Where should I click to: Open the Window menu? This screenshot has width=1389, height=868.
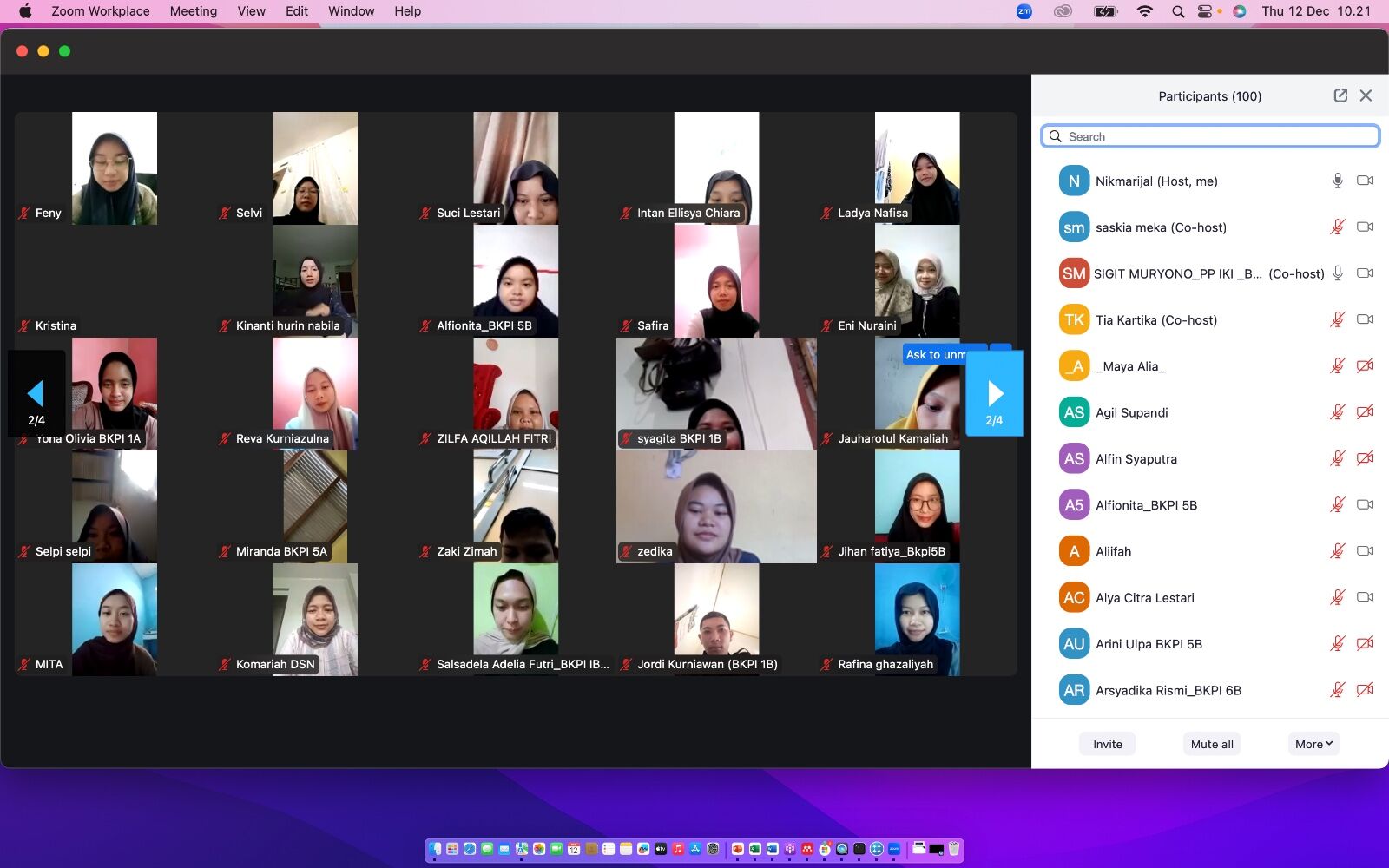point(352,11)
